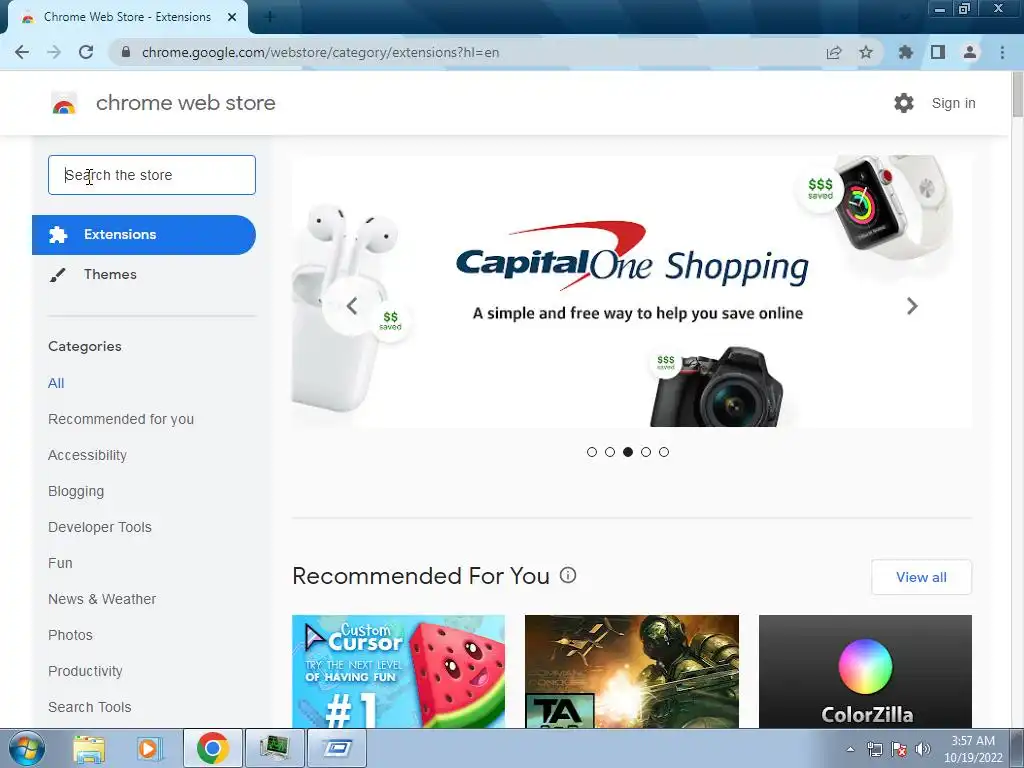Screen dimensions: 1024x768
Task: Open the Productivity category
Action: 86,671
